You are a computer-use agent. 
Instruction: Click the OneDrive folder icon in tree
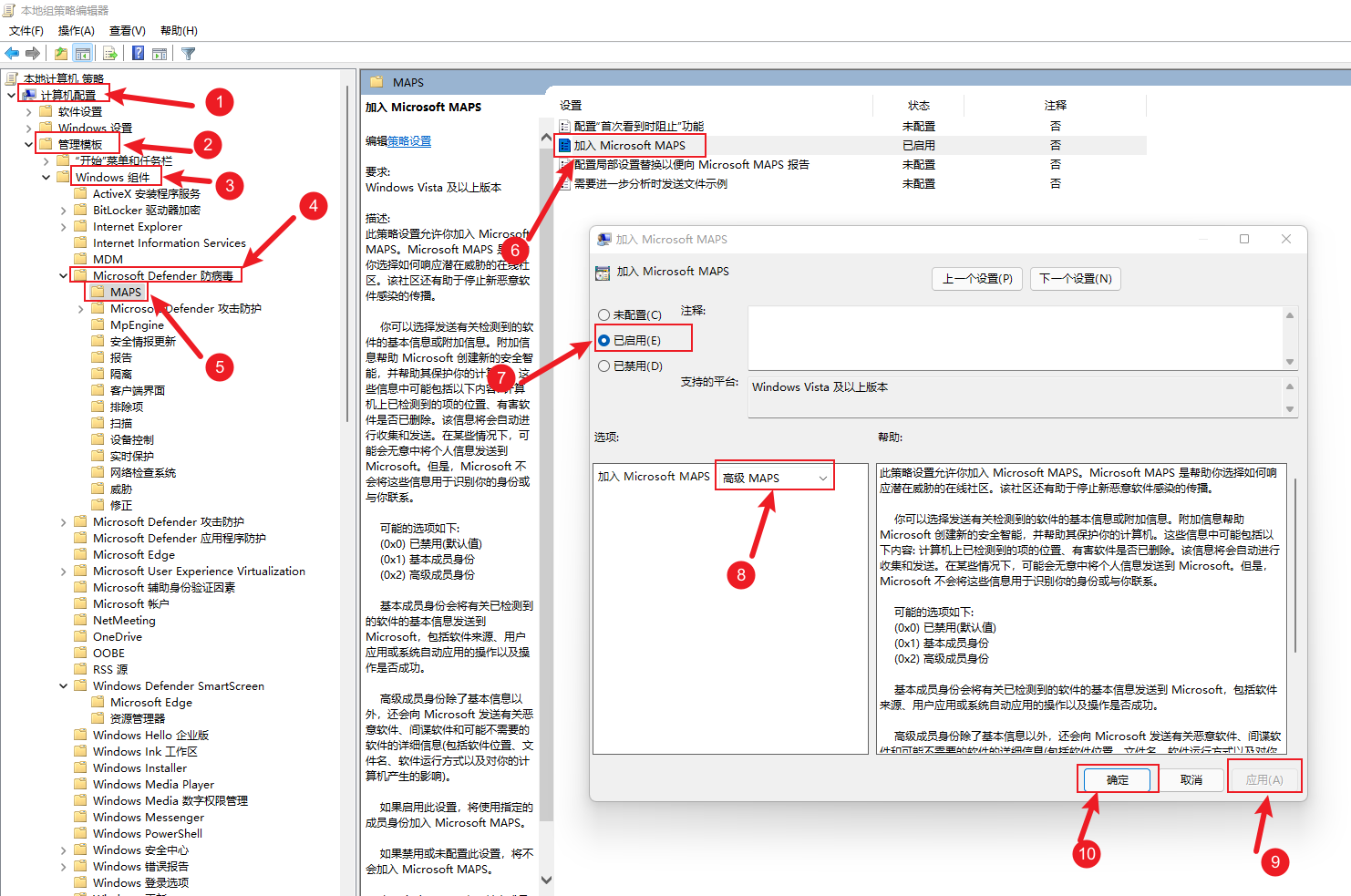(81, 636)
